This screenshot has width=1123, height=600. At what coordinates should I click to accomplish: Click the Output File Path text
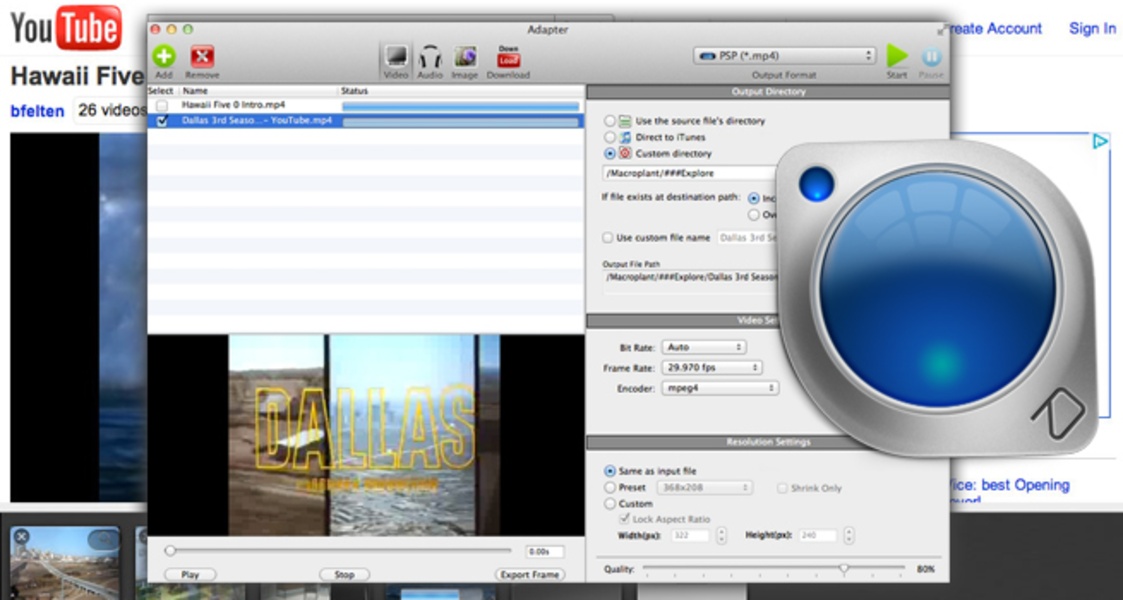point(690,277)
